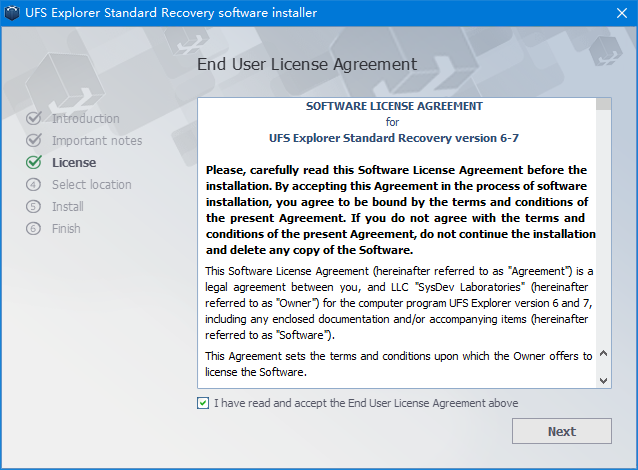Click the step 4 circle icon
Viewport: 638px width, 470px height.
[x=33, y=185]
